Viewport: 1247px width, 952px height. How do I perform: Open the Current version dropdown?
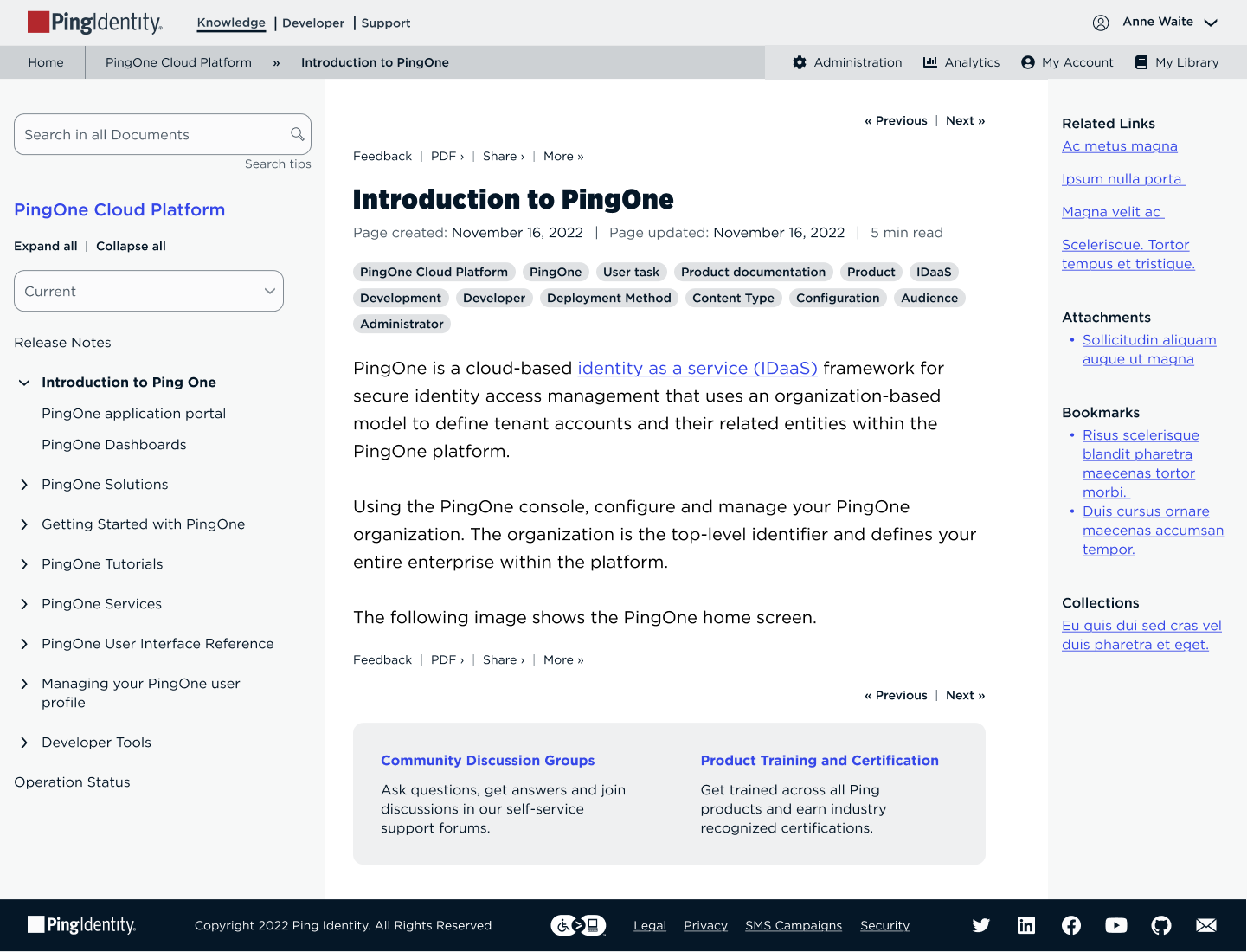(149, 291)
